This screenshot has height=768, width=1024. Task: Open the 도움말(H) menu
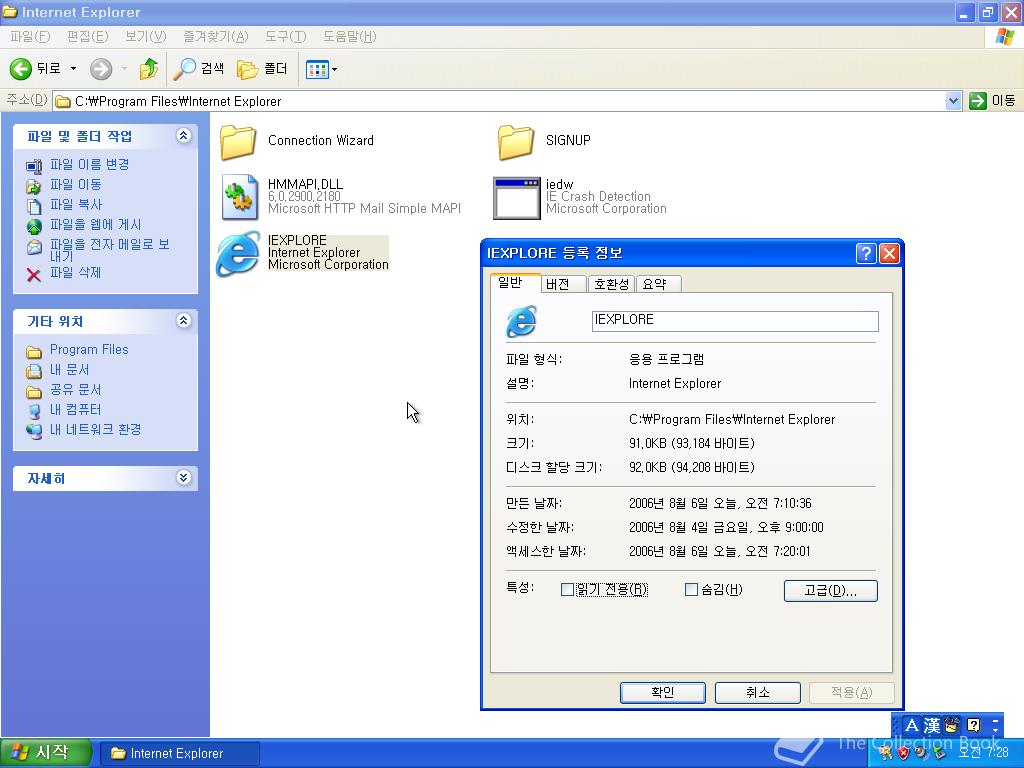click(349, 37)
